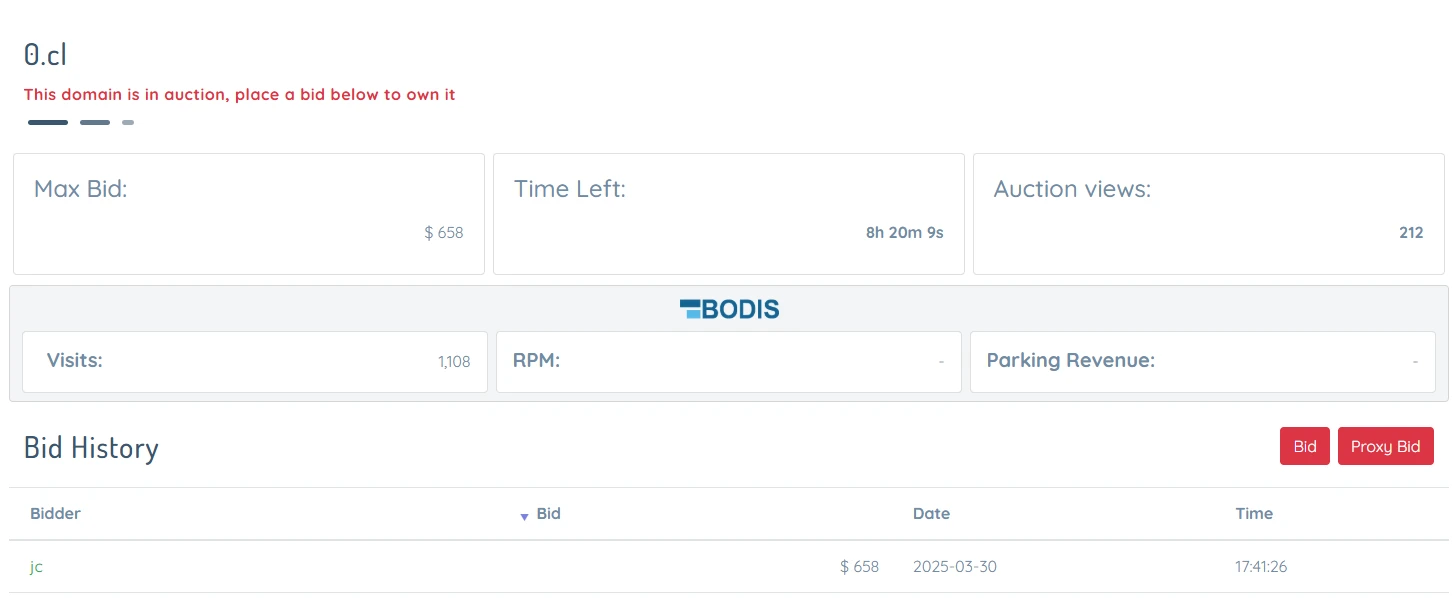Select the Parking Revenue box

click(1202, 361)
